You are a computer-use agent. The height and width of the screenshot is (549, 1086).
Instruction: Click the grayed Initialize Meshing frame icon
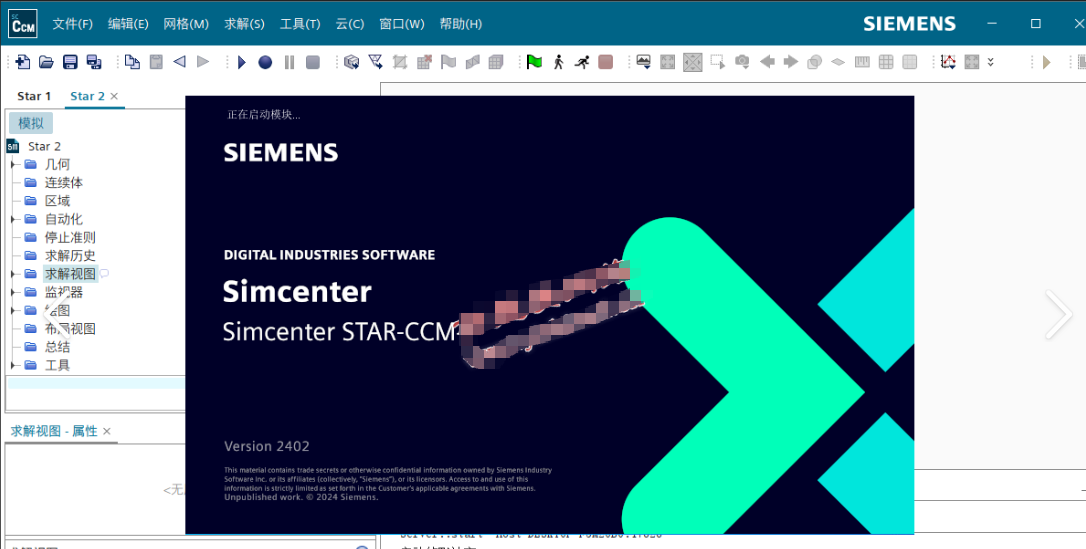click(400, 62)
